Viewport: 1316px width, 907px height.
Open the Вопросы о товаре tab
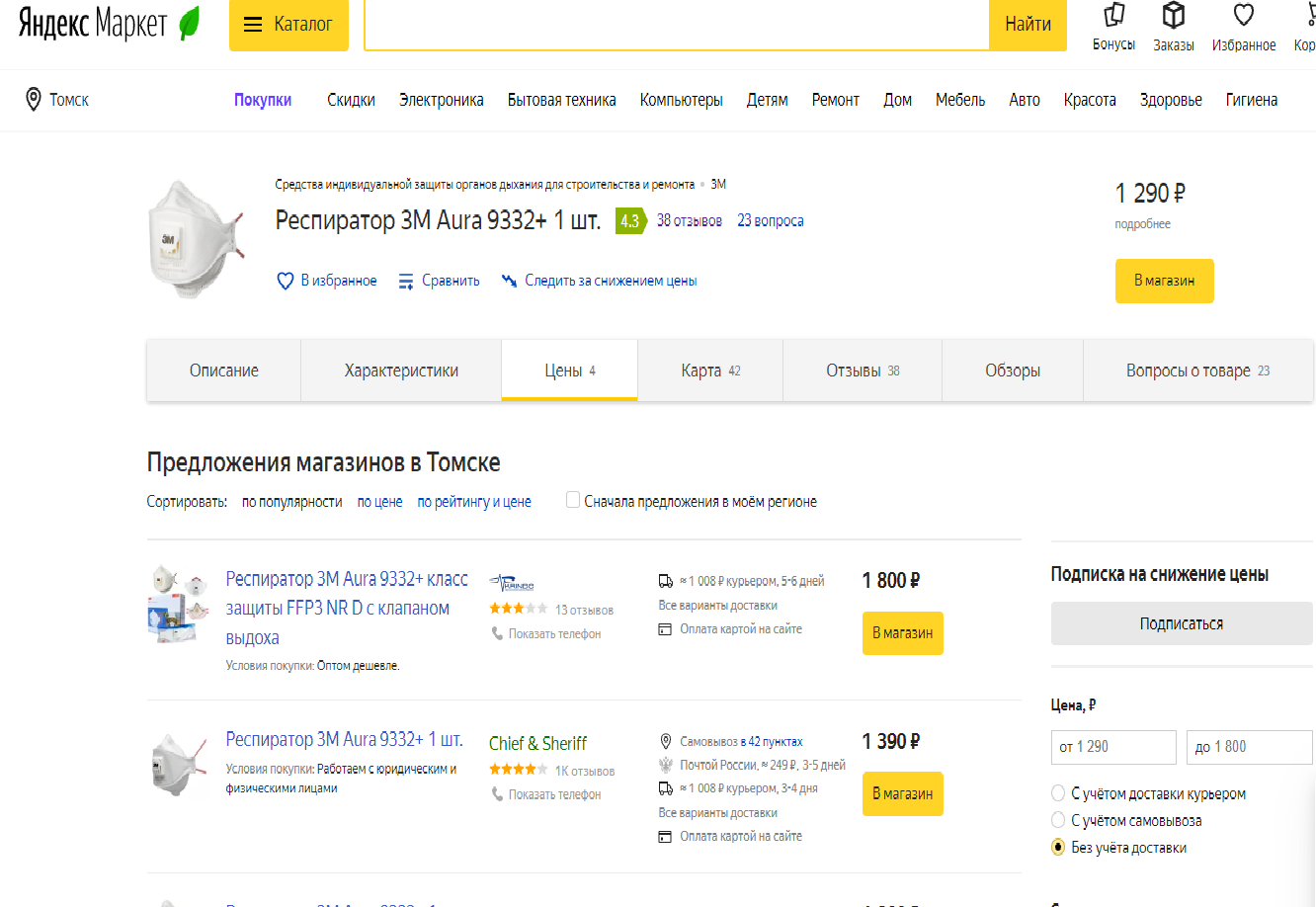point(1198,371)
